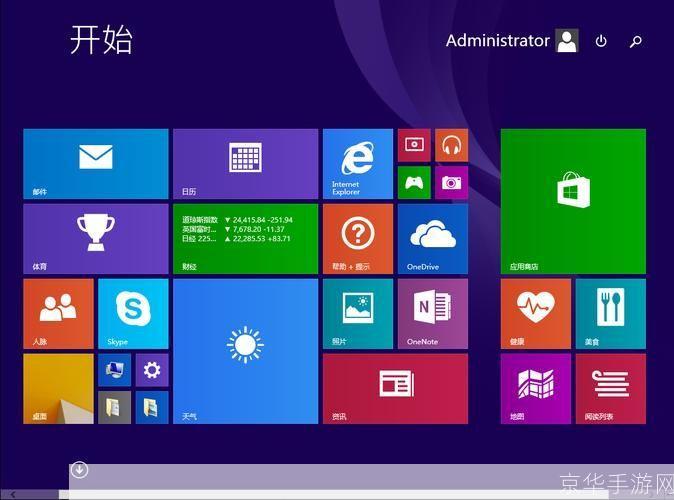Screen dimensions: 674x500
Task: Launch the Skype tile
Action: [x=133, y=314]
